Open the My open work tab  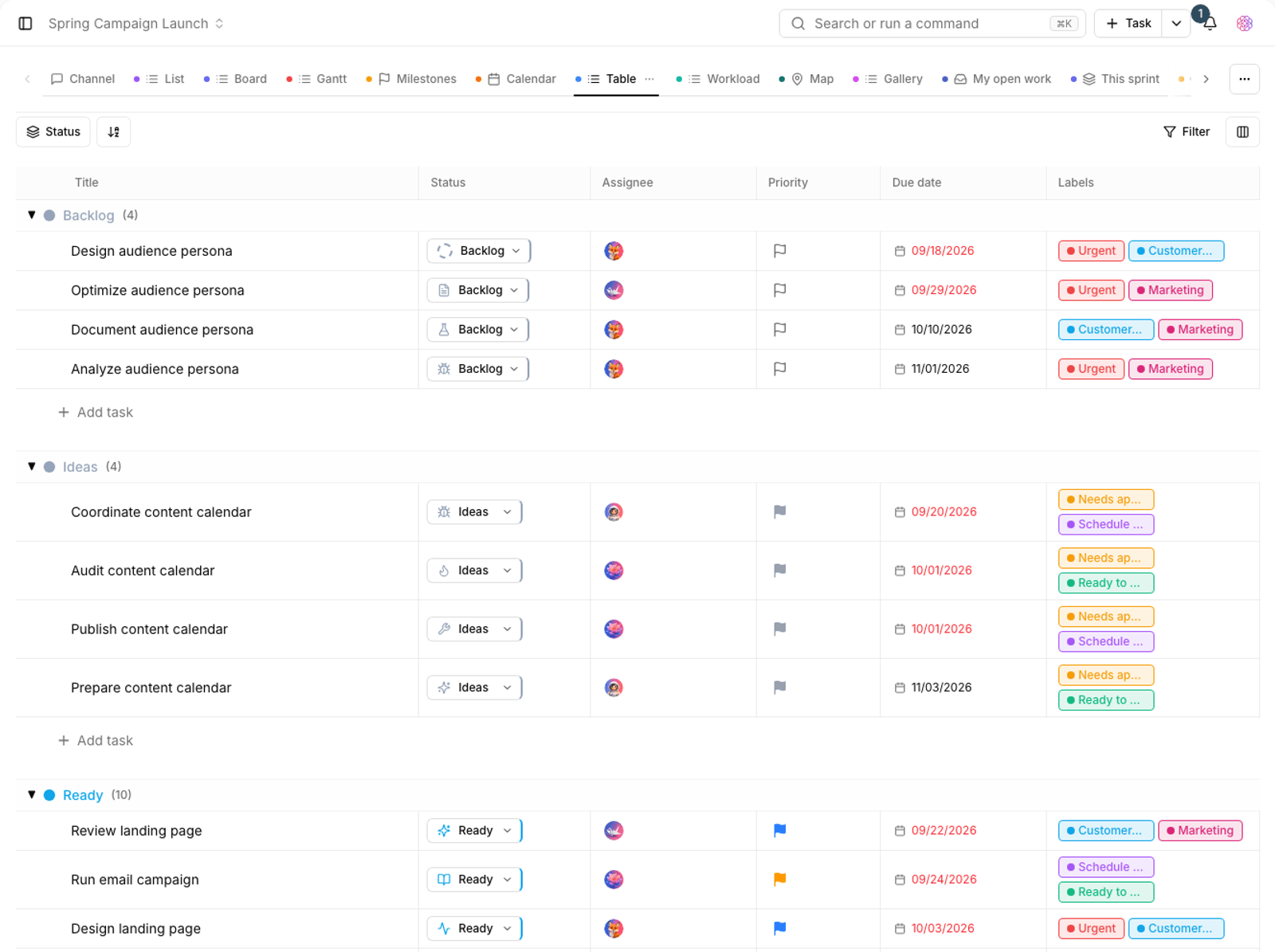[x=996, y=79]
